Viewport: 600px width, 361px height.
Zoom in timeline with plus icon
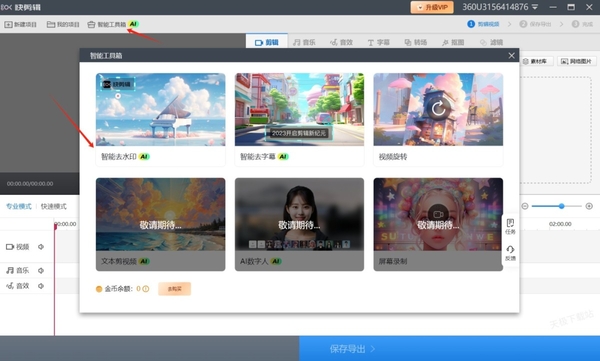pos(589,206)
